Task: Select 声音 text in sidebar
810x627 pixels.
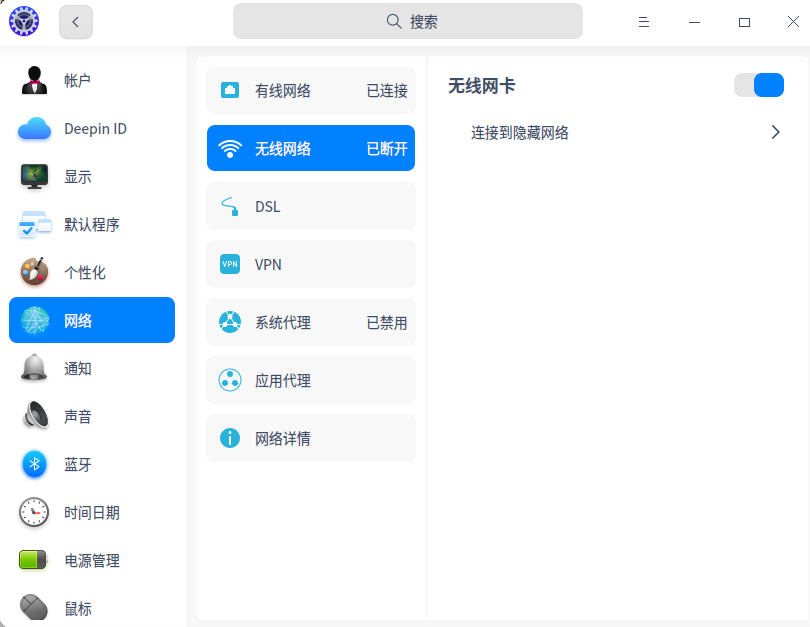Action: (x=77, y=417)
